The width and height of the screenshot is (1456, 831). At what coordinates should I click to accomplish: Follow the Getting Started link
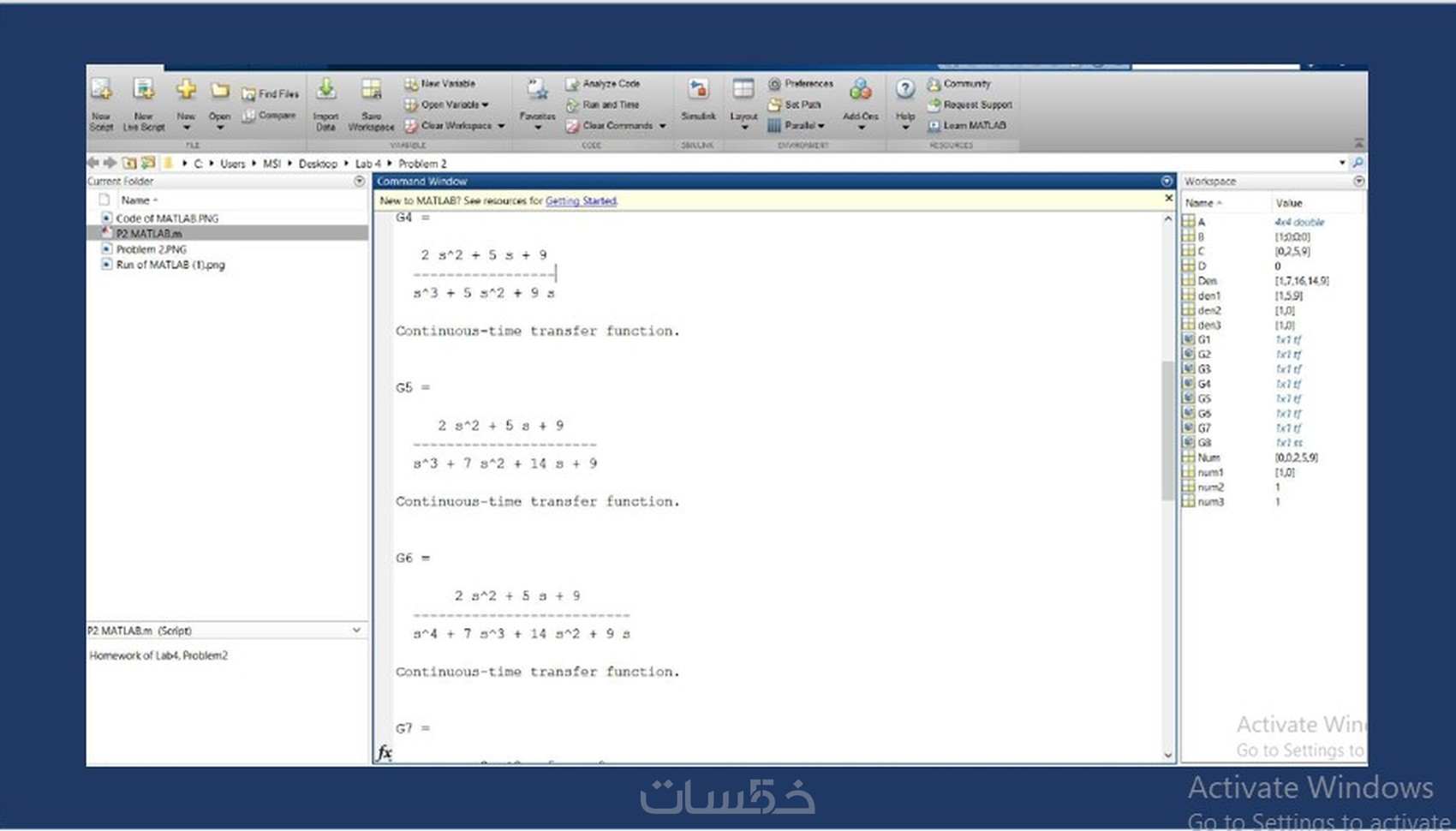tap(581, 200)
